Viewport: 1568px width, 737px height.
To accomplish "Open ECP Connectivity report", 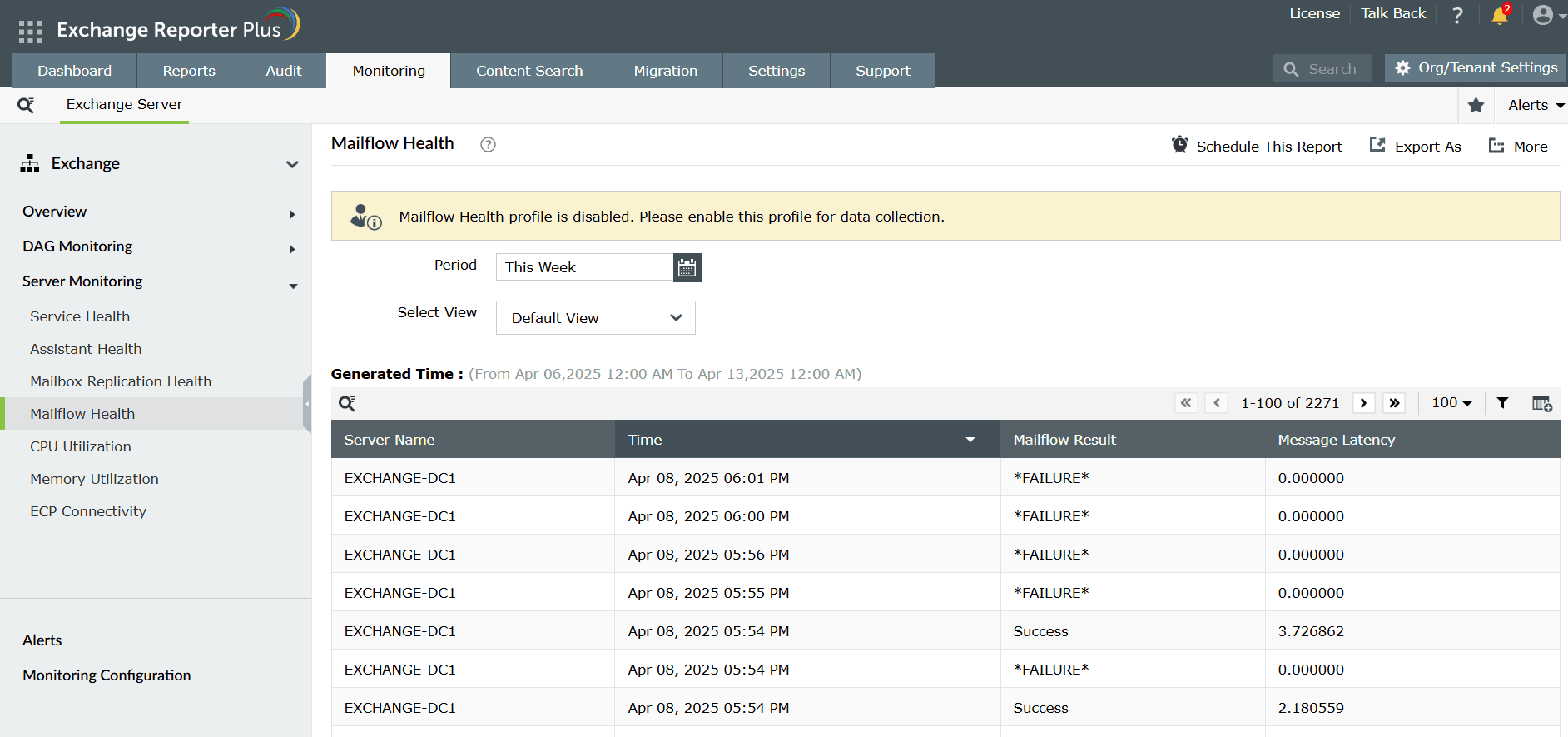I will tap(88, 511).
